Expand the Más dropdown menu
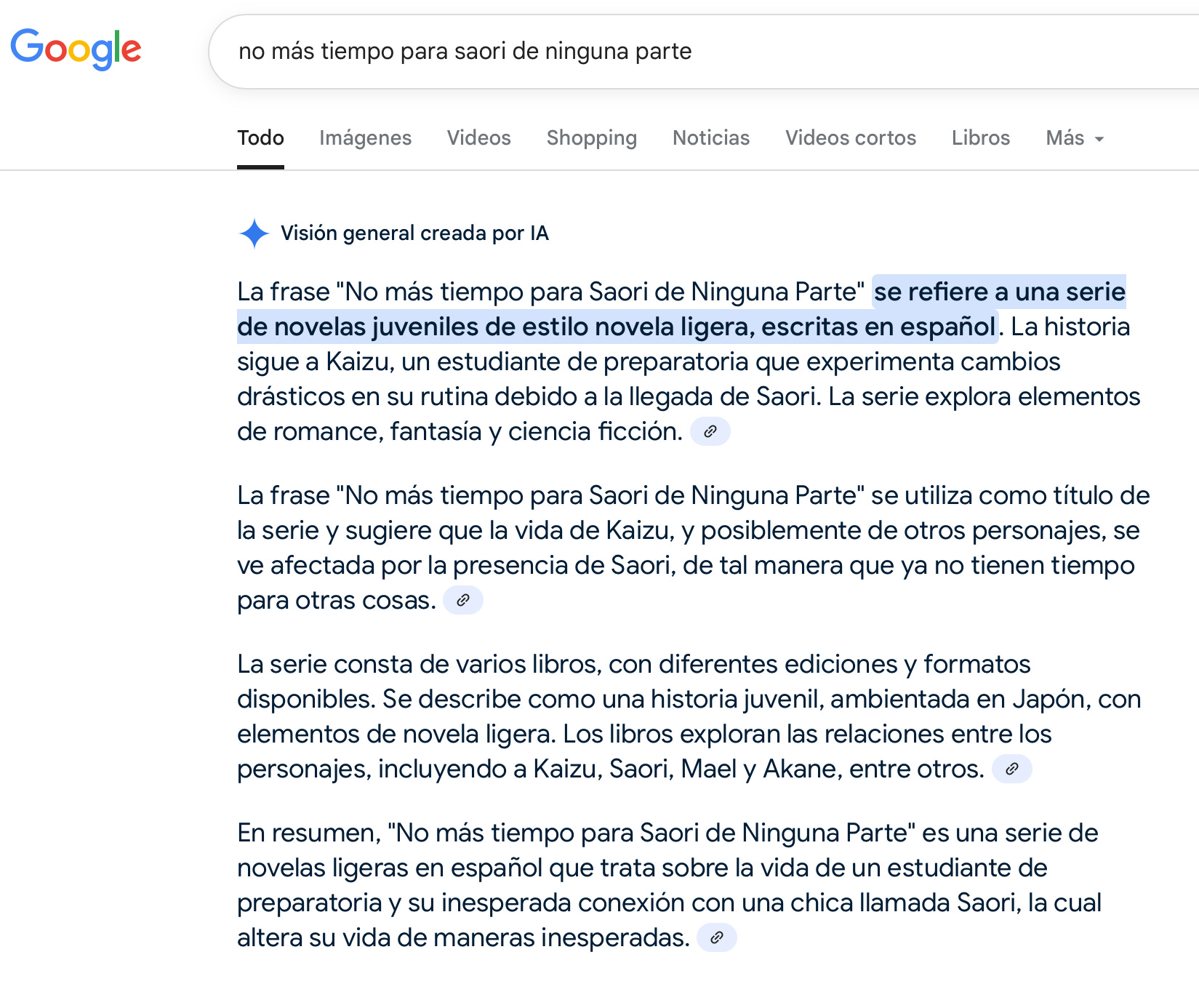The width and height of the screenshot is (1199, 1008). tap(1075, 137)
